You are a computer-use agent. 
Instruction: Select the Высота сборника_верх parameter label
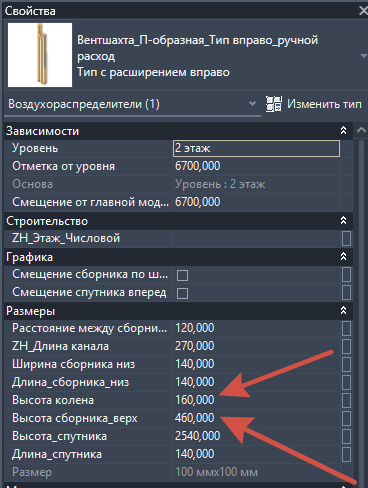pyautogui.click(x=75, y=418)
